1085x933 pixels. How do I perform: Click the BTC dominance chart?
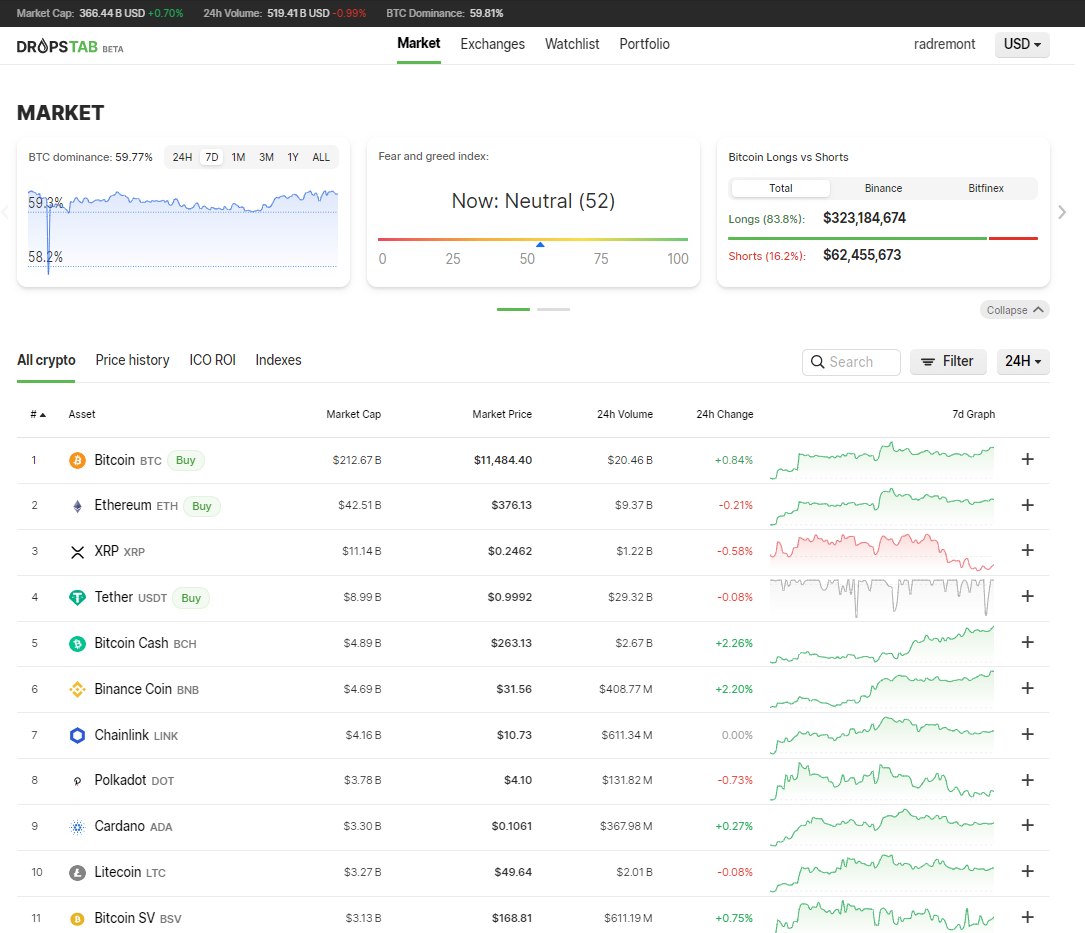[x=183, y=230]
